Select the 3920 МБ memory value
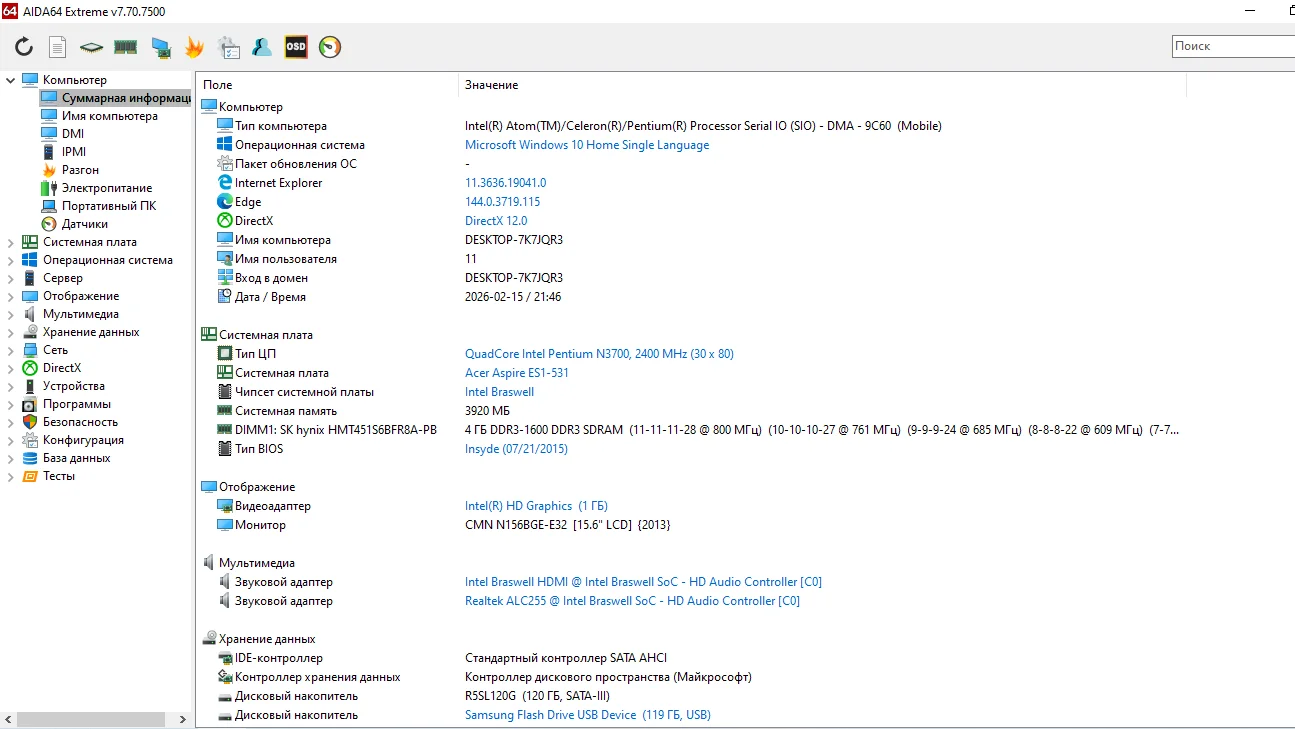The height and width of the screenshot is (729, 1295). [487, 411]
